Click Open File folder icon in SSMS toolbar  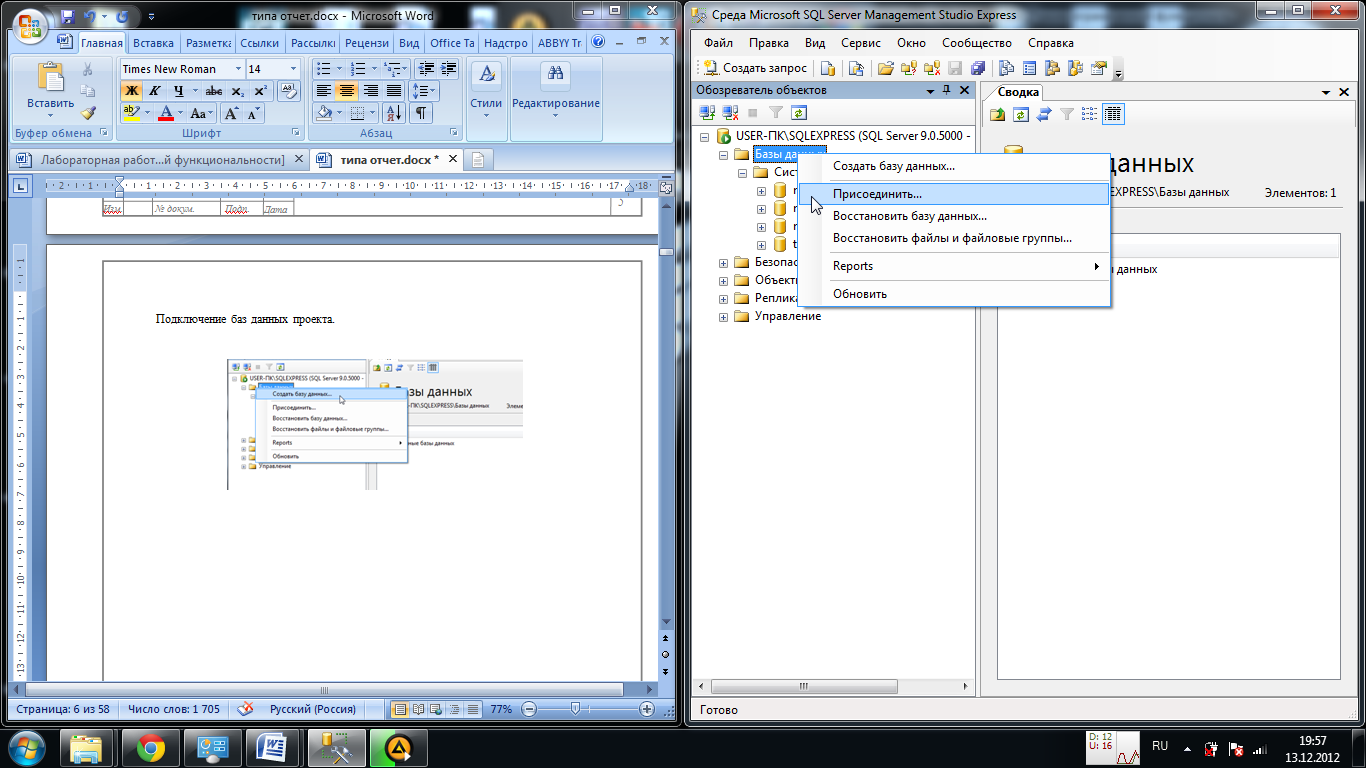(886, 68)
